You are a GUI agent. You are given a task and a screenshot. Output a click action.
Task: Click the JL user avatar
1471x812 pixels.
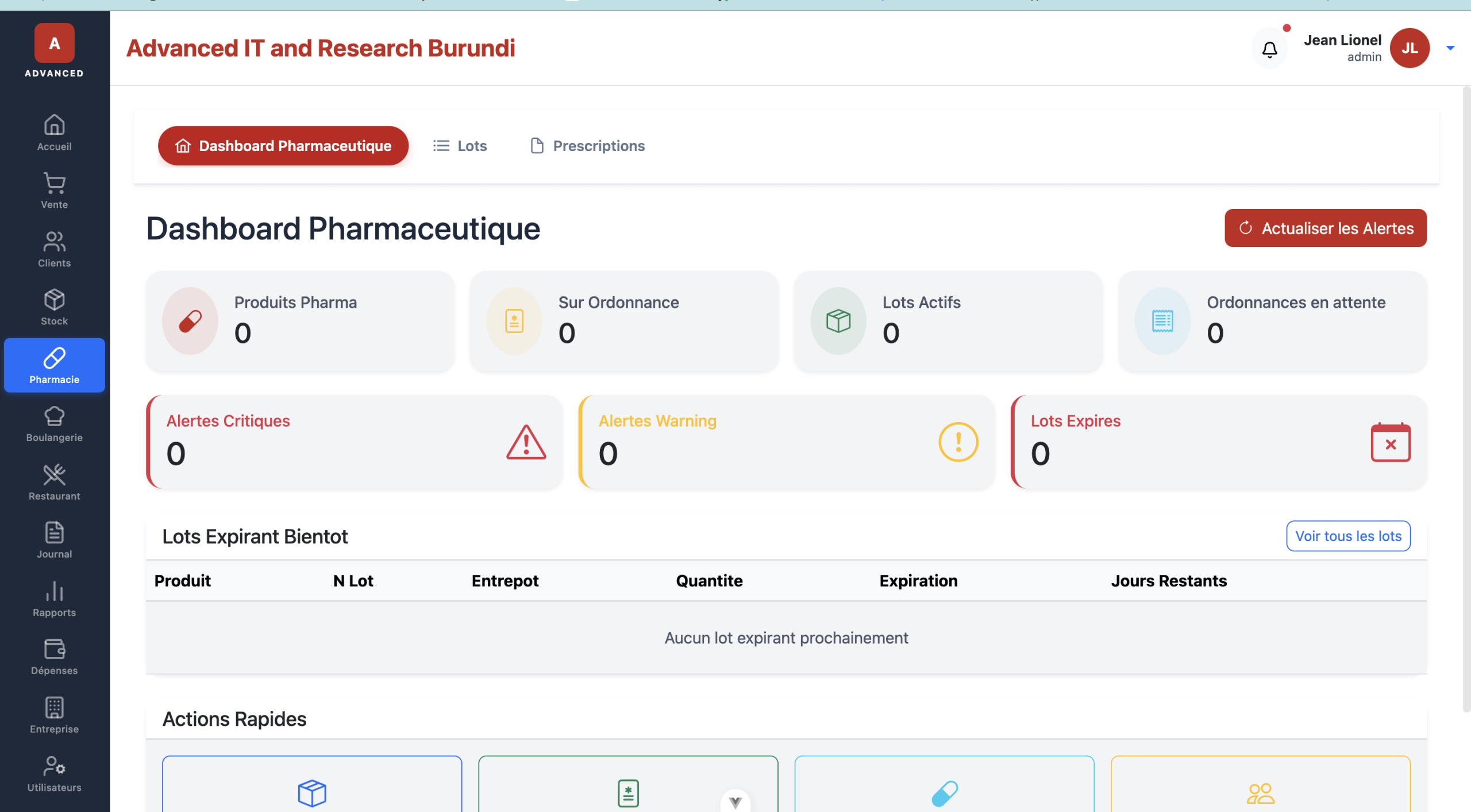click(x=1409, y=48)
